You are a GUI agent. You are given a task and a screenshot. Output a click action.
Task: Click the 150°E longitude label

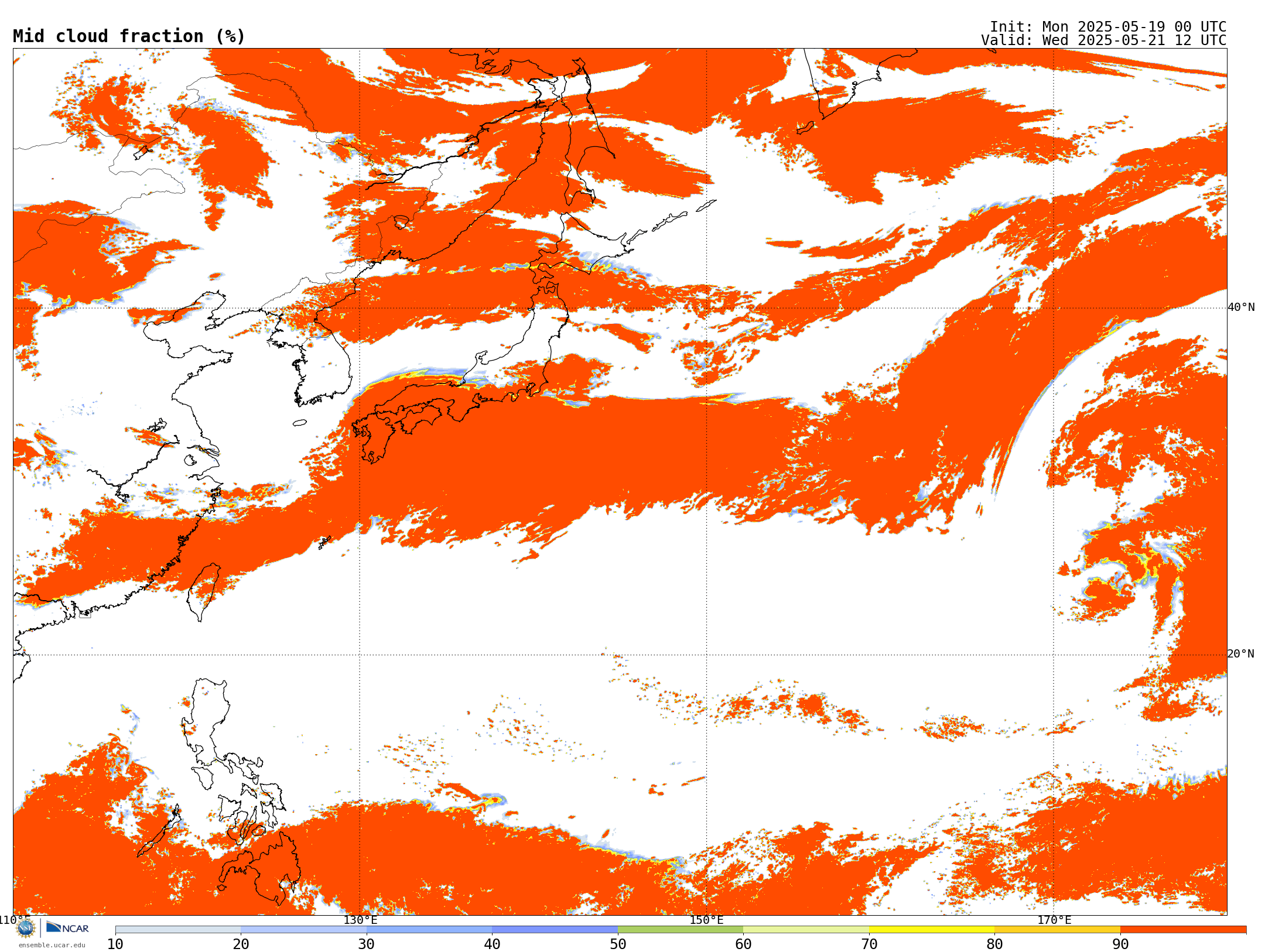tap(707, 920)
